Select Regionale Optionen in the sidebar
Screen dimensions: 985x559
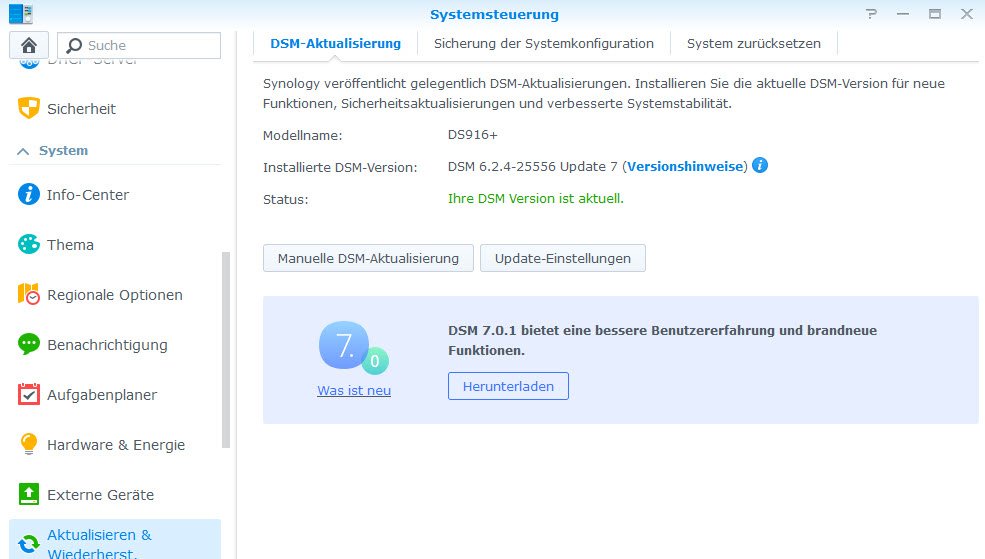(115, 295)
